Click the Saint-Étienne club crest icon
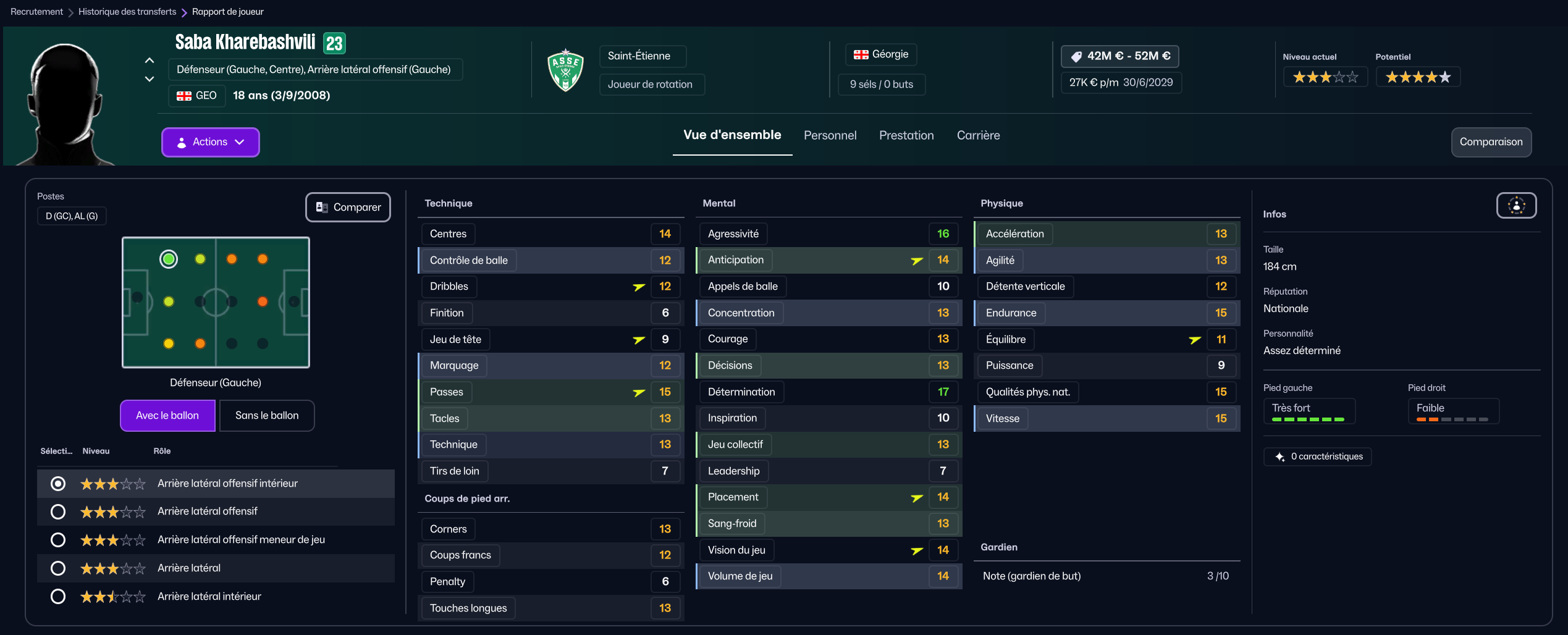The image size is (1568, 635). [x=565, y=70]
